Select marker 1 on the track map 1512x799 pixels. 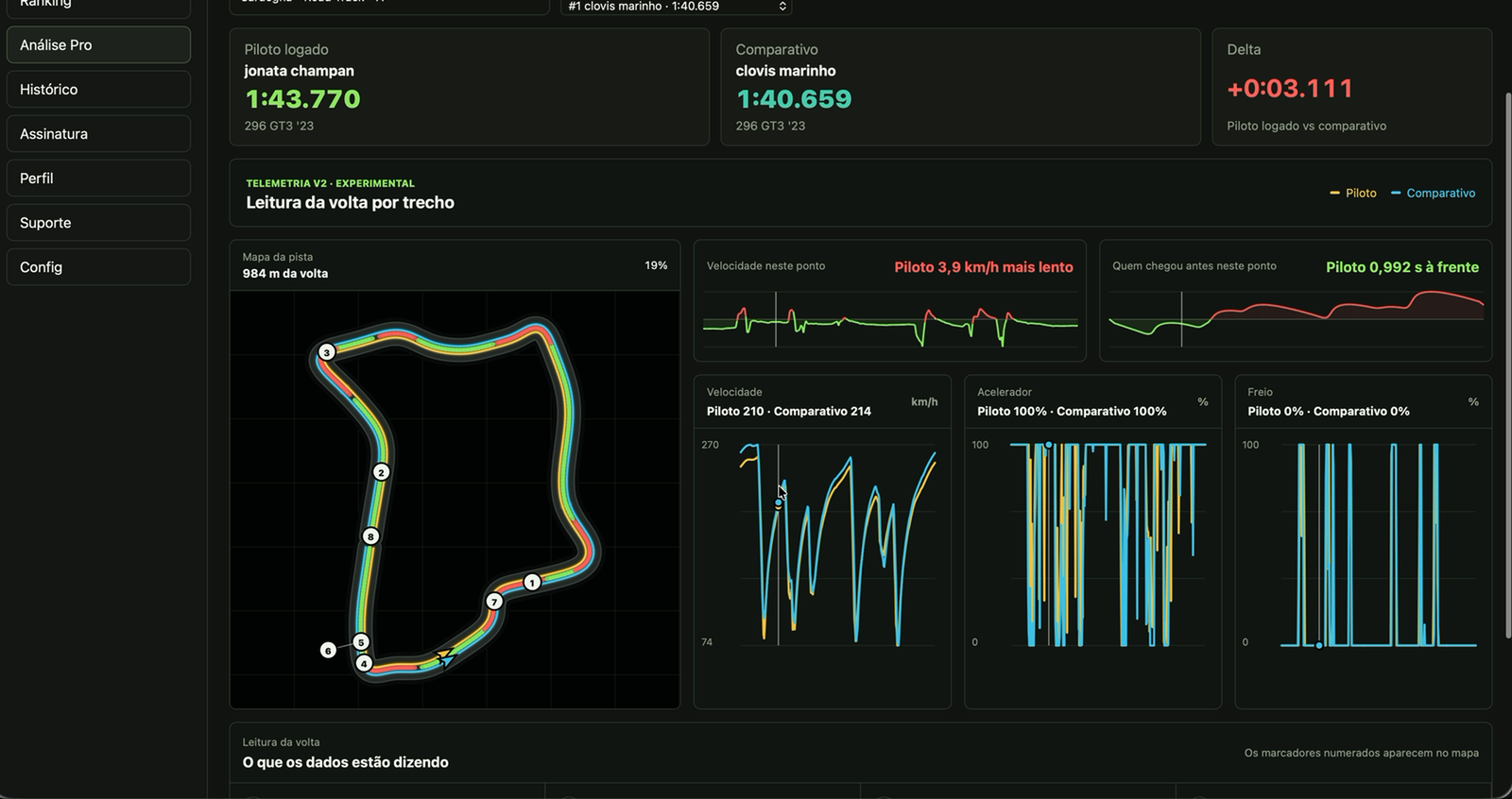(532, 583)
